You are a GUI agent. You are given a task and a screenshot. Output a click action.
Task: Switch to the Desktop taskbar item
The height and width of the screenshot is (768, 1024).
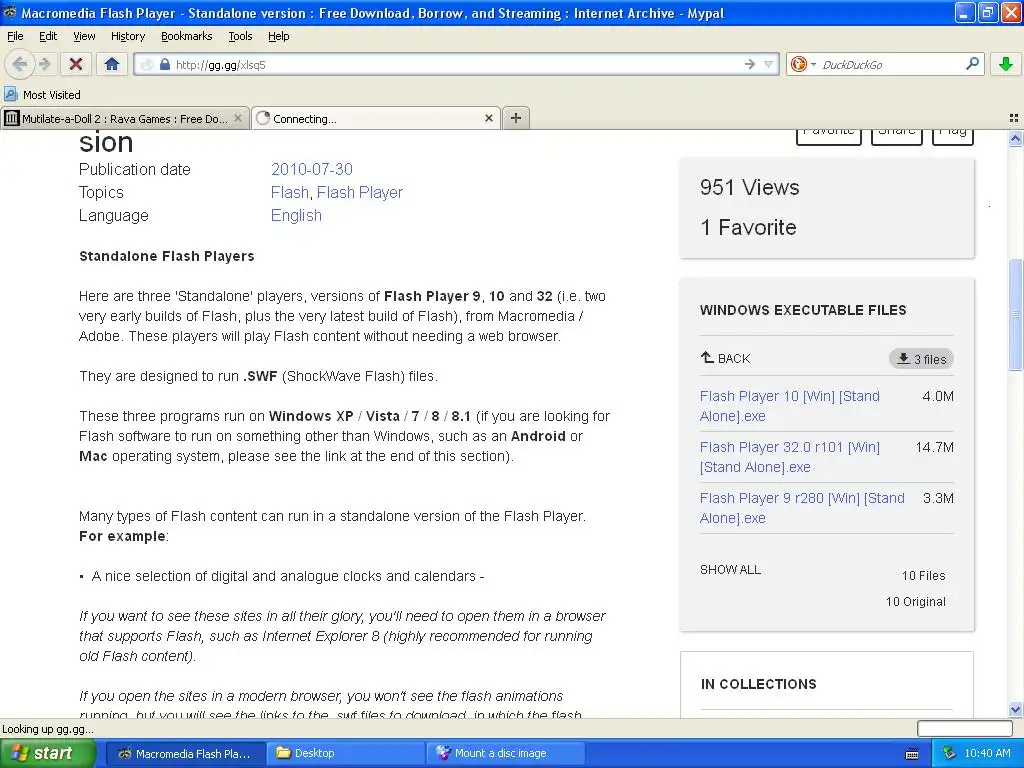(x=346, y=753)
